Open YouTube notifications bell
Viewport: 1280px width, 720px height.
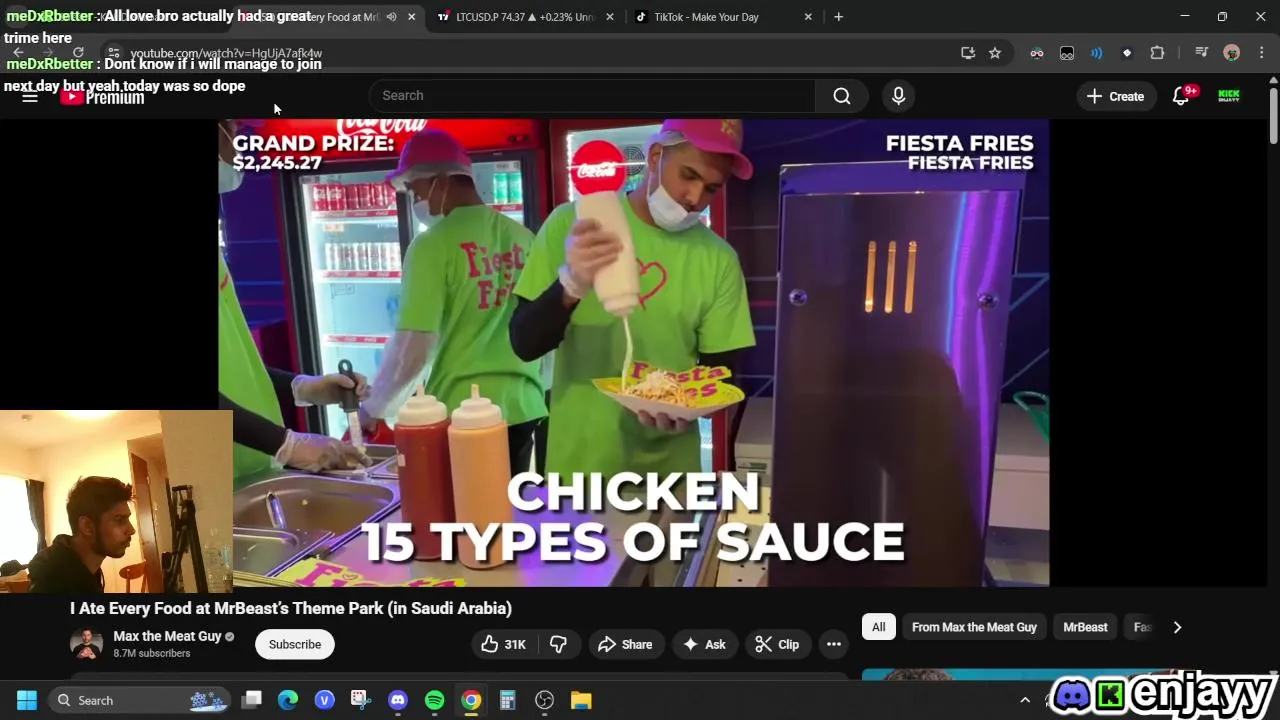pos(1181,96)
